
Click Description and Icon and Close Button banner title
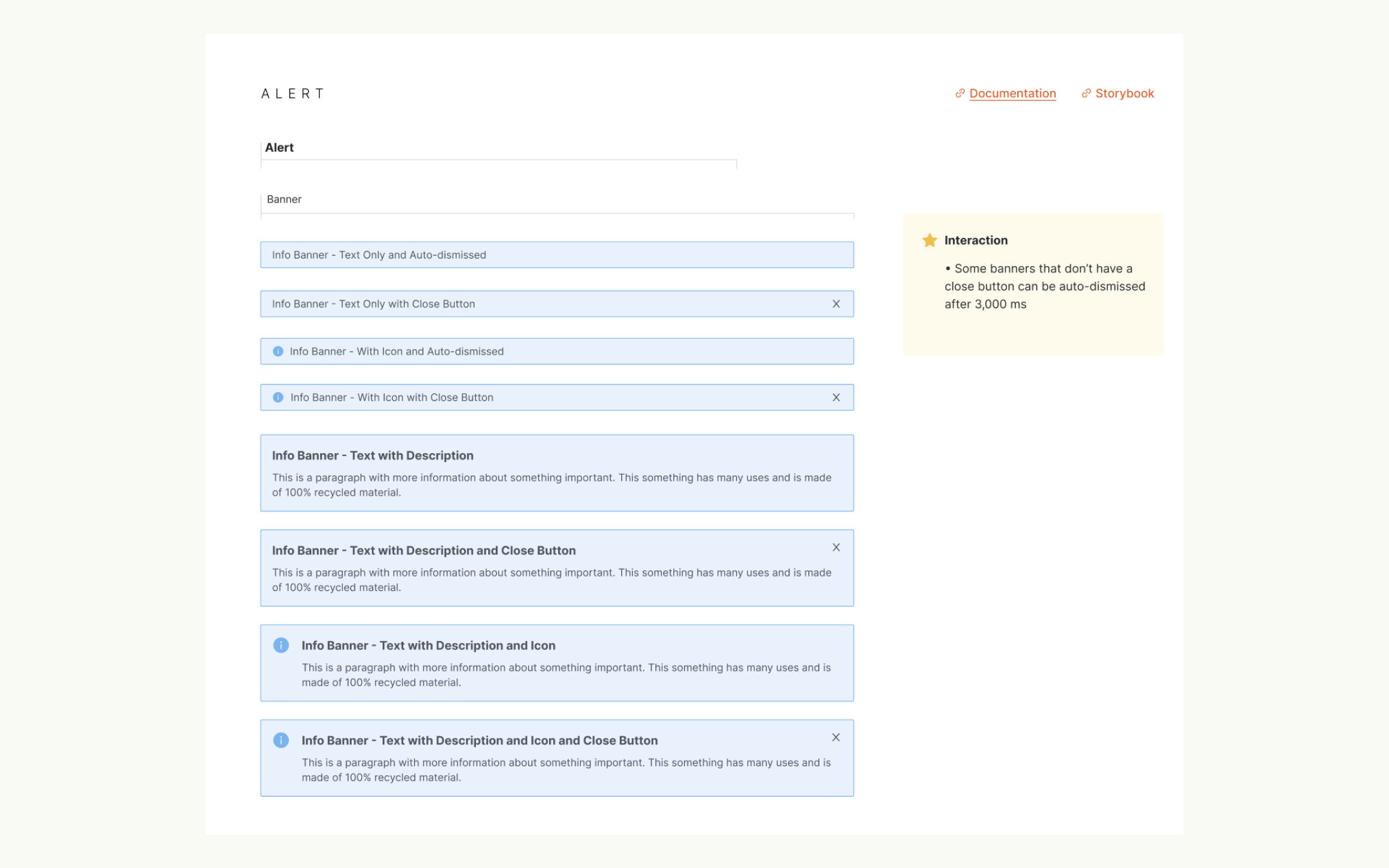click(x=480, y=741)
